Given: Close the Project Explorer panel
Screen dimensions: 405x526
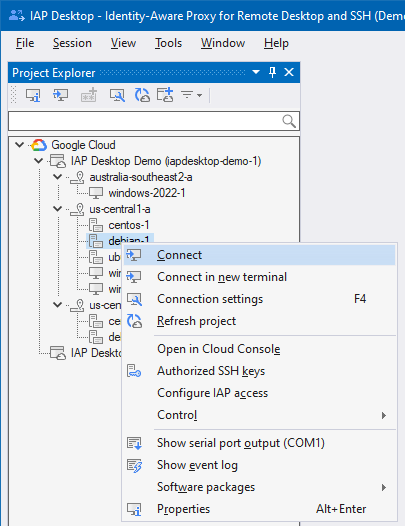Looking at the screenshot, I should tap(289, 72).
